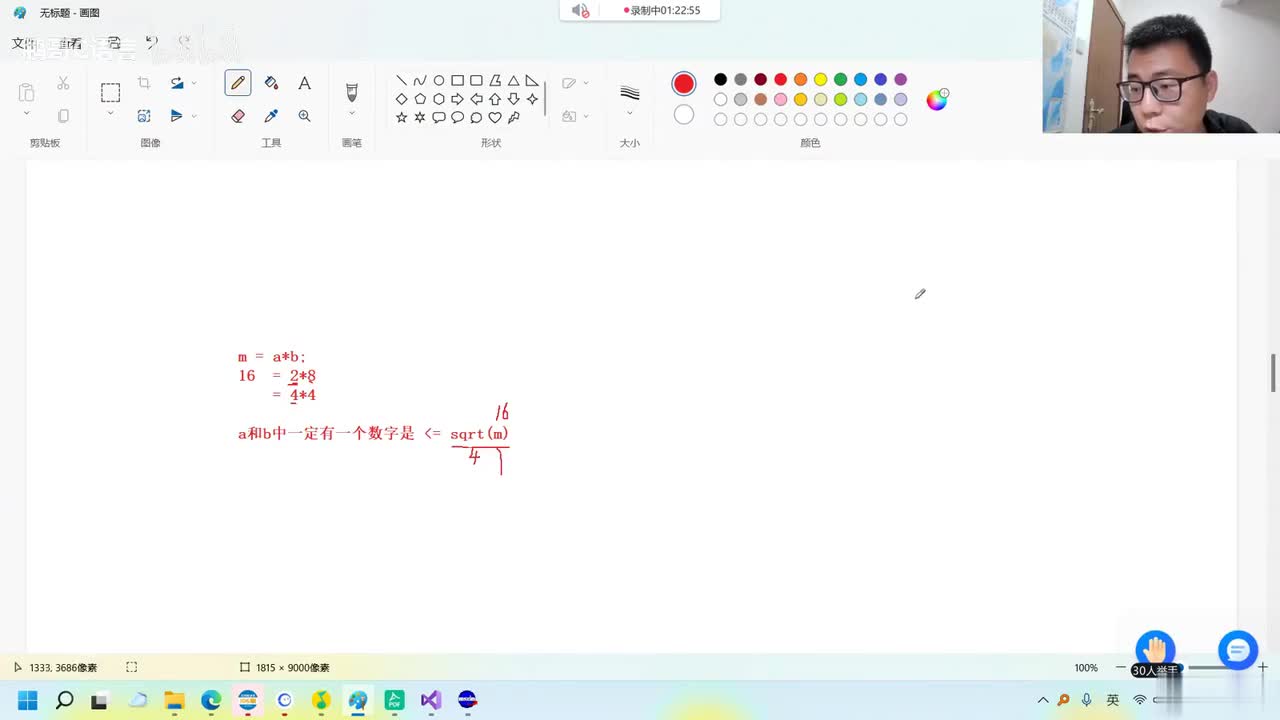Open Visual Studio from the taskbar
The width and height of the screenshot is (1280, 720).
431,700
